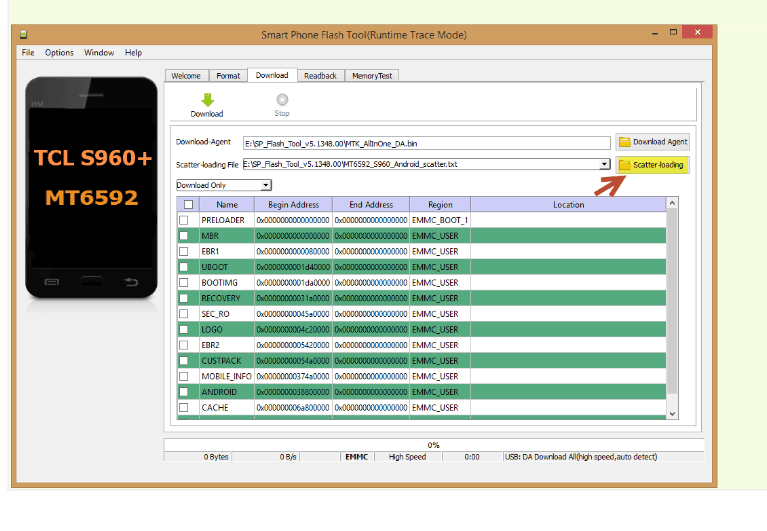Check the CACHE partition checkbox

click(x=183, y=408)
